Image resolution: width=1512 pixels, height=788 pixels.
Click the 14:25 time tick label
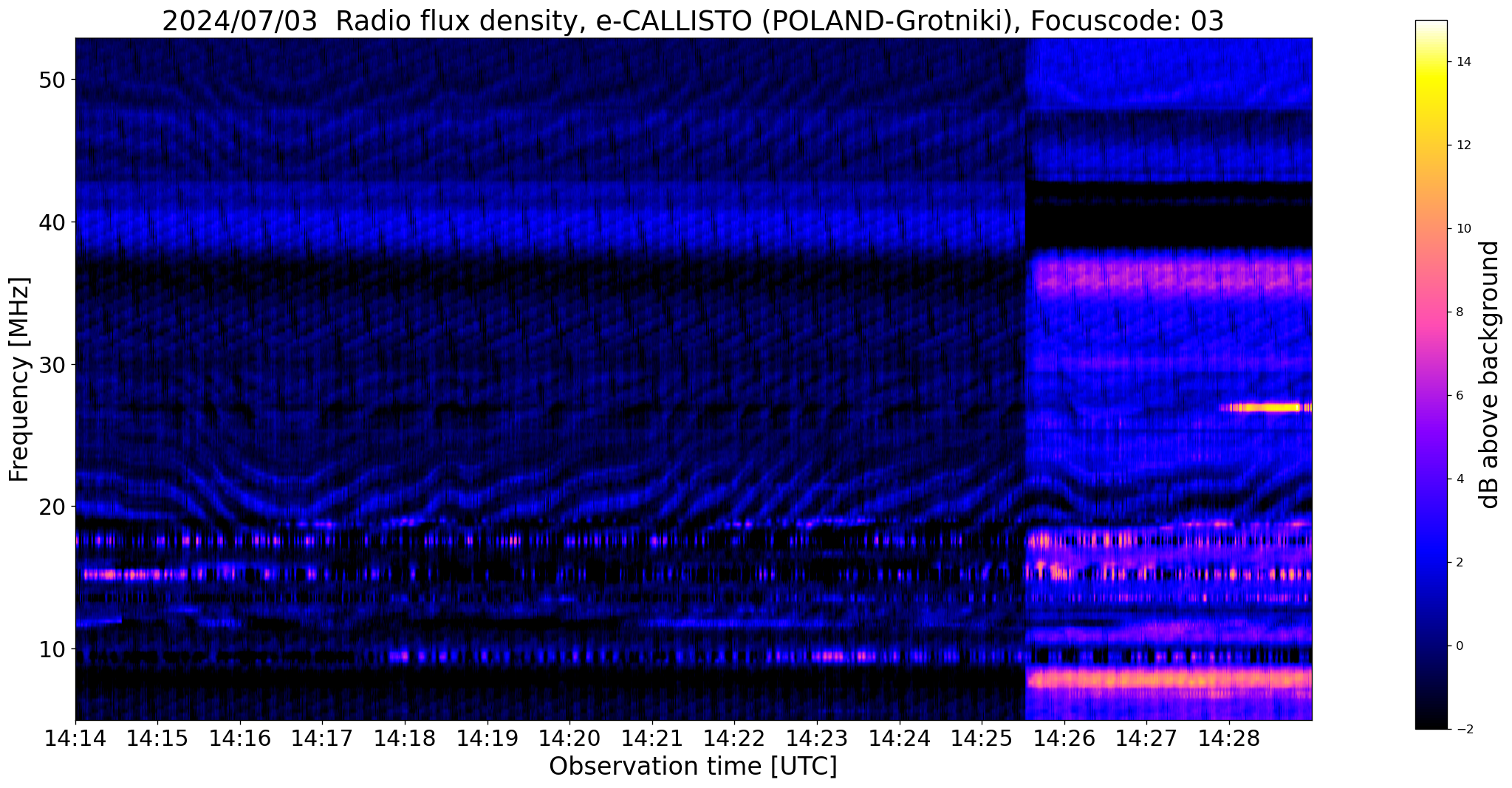tap(982, 738)
